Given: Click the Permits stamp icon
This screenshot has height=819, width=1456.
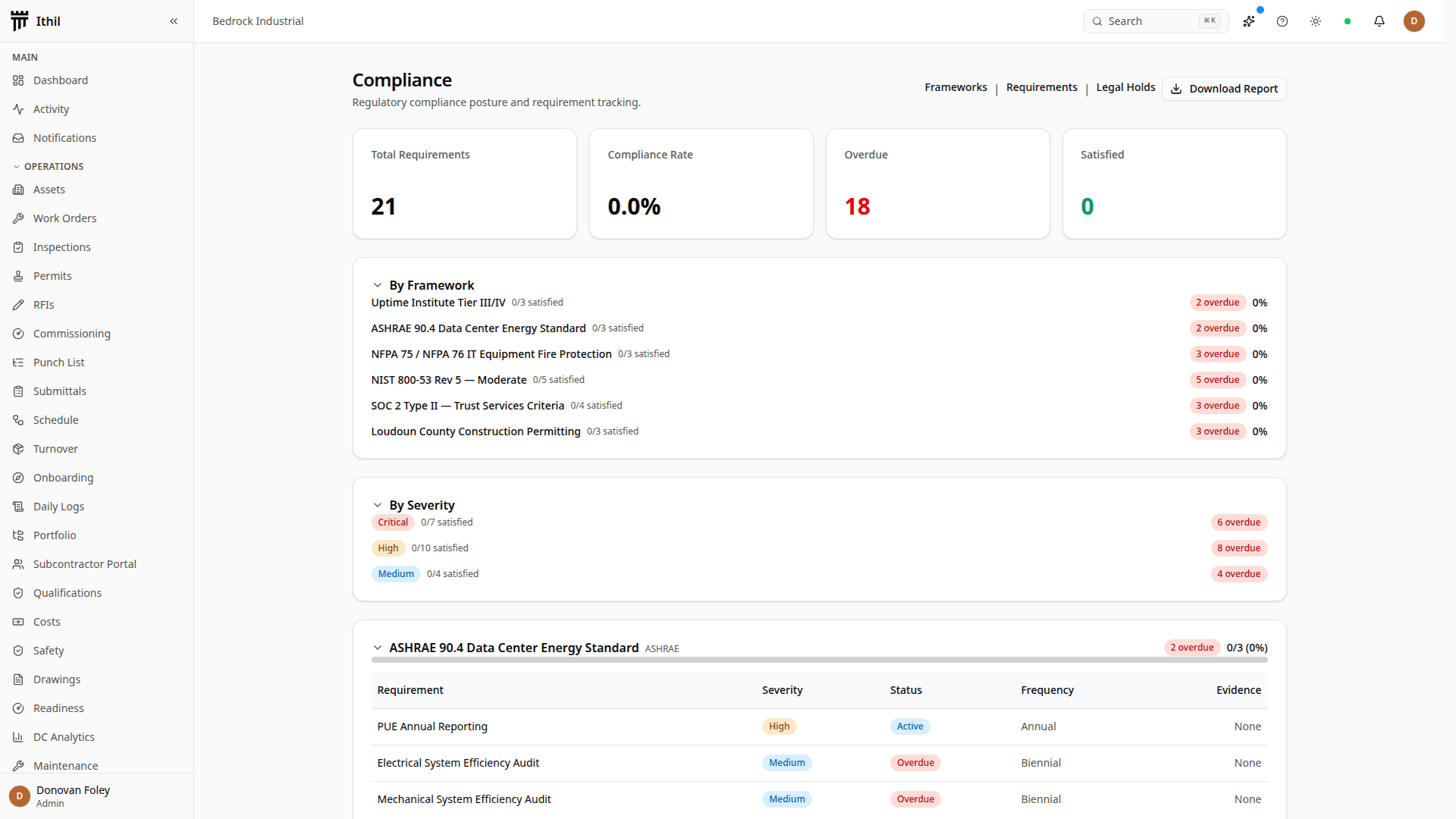Looking at the screenshot, I should (x=18, y=276).
